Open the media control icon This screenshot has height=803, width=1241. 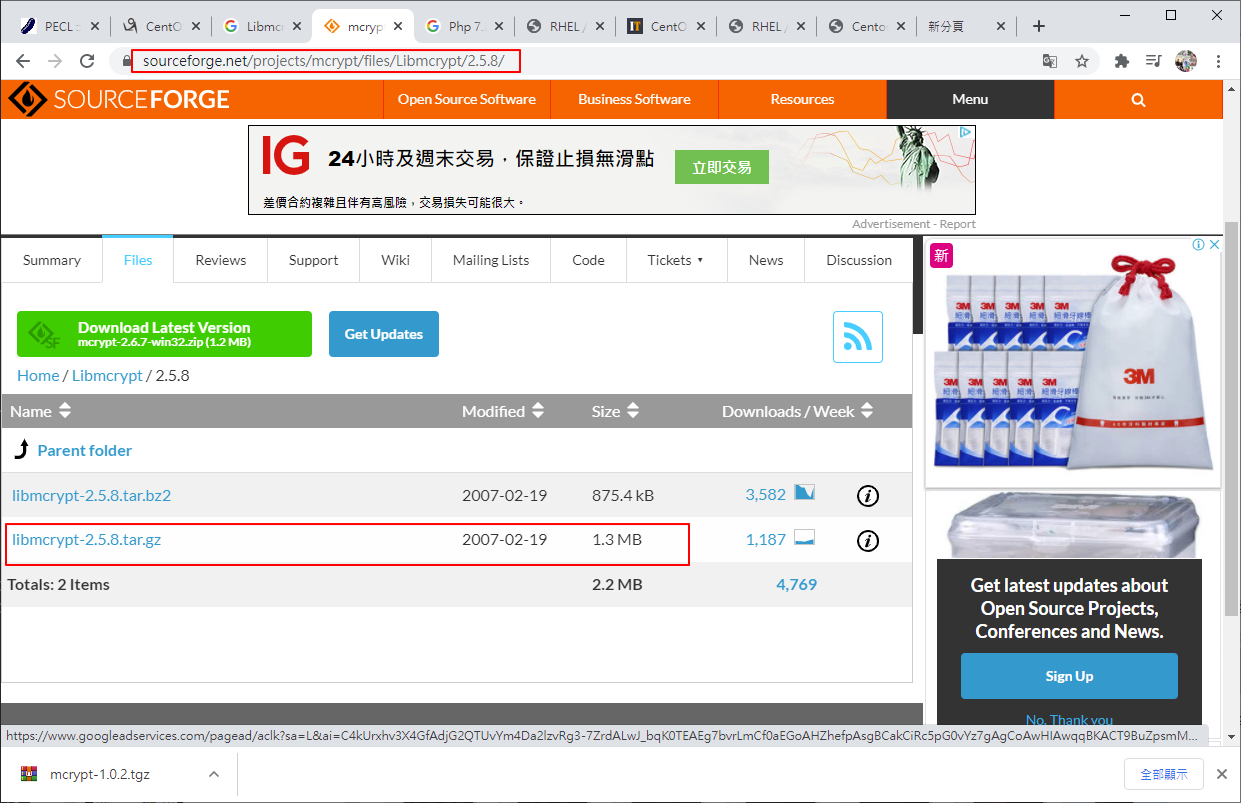point(1154,61)
